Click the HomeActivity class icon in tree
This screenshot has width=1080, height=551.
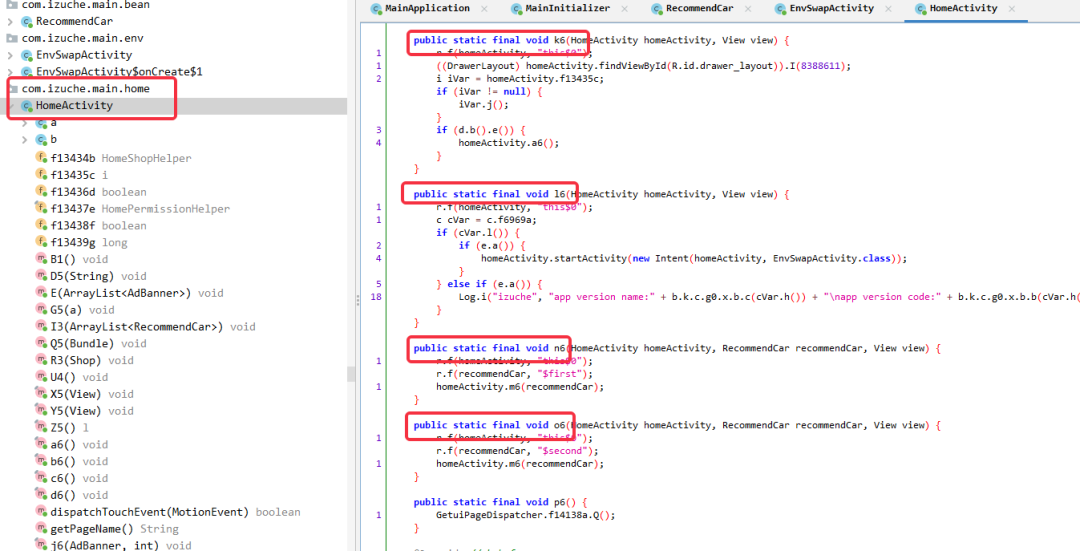26,106
